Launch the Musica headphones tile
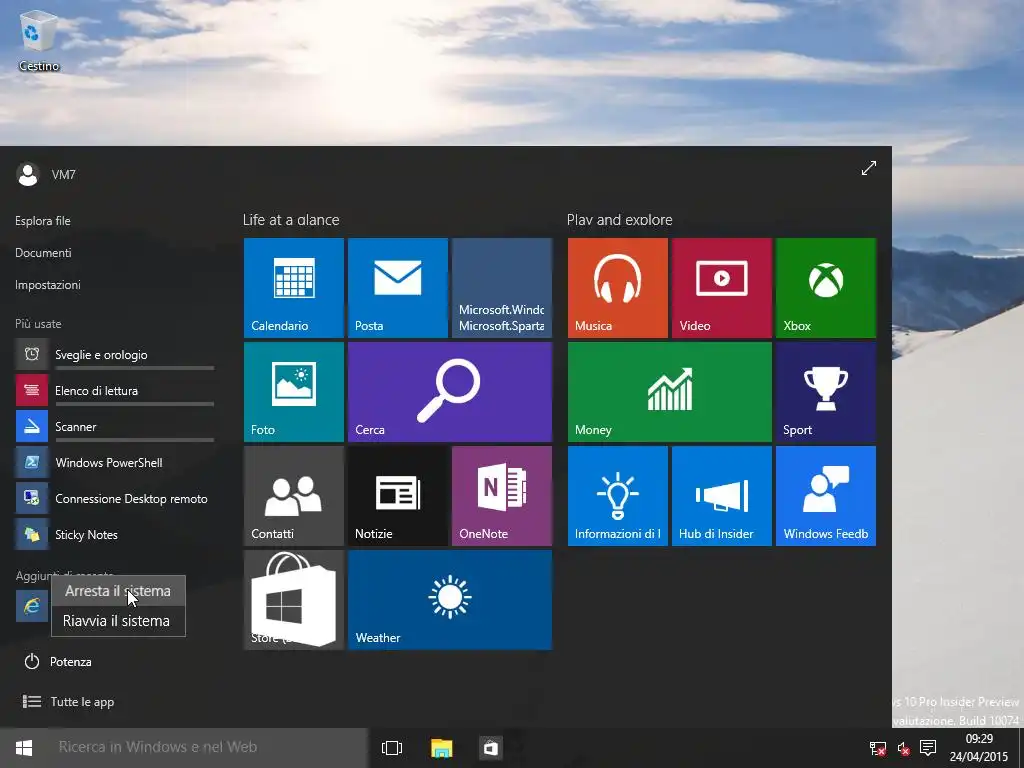Viewport: 1024px width, 768px height. tap(618, 288)
